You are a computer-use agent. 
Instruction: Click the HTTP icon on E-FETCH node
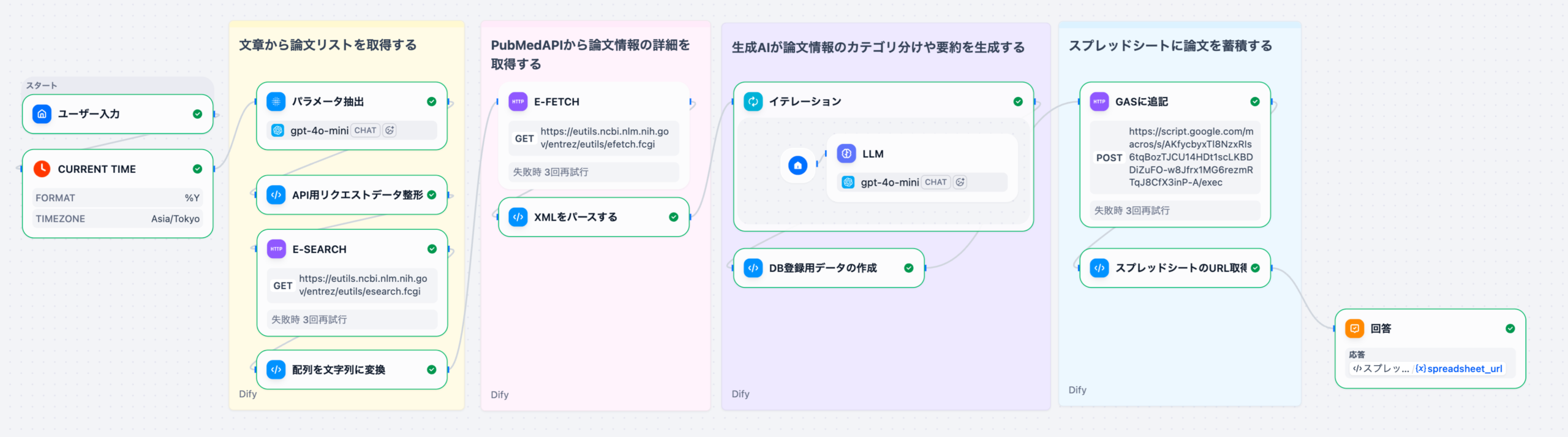518,102
